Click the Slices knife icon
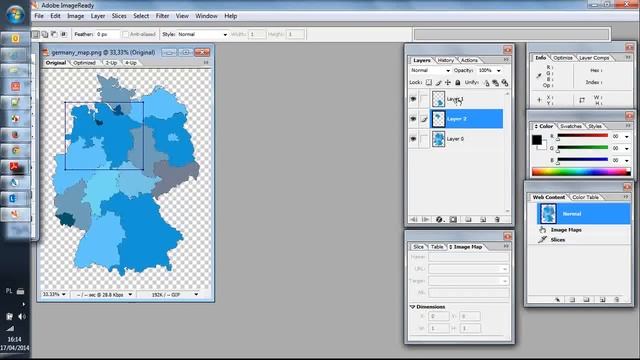640x360 pixels. click(x=542, y=240)
